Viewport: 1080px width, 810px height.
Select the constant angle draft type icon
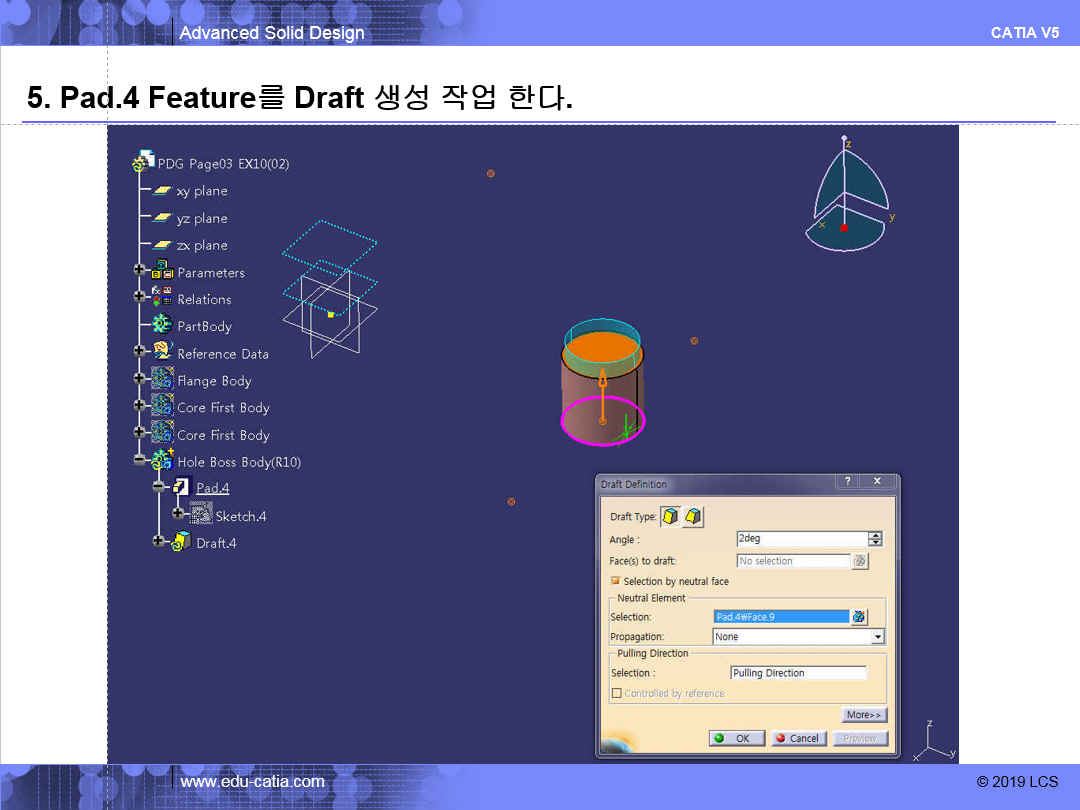click(670, 517)
